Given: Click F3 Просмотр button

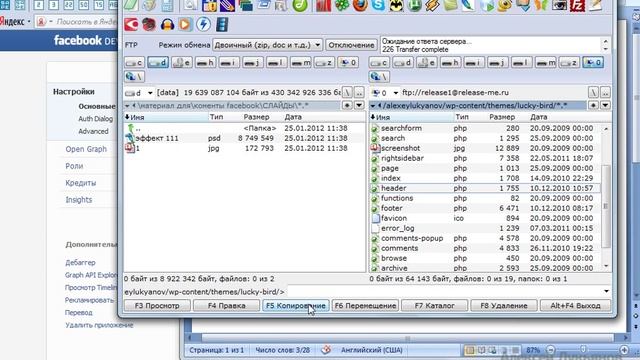Looking at the screenshot, I should 157,305.
